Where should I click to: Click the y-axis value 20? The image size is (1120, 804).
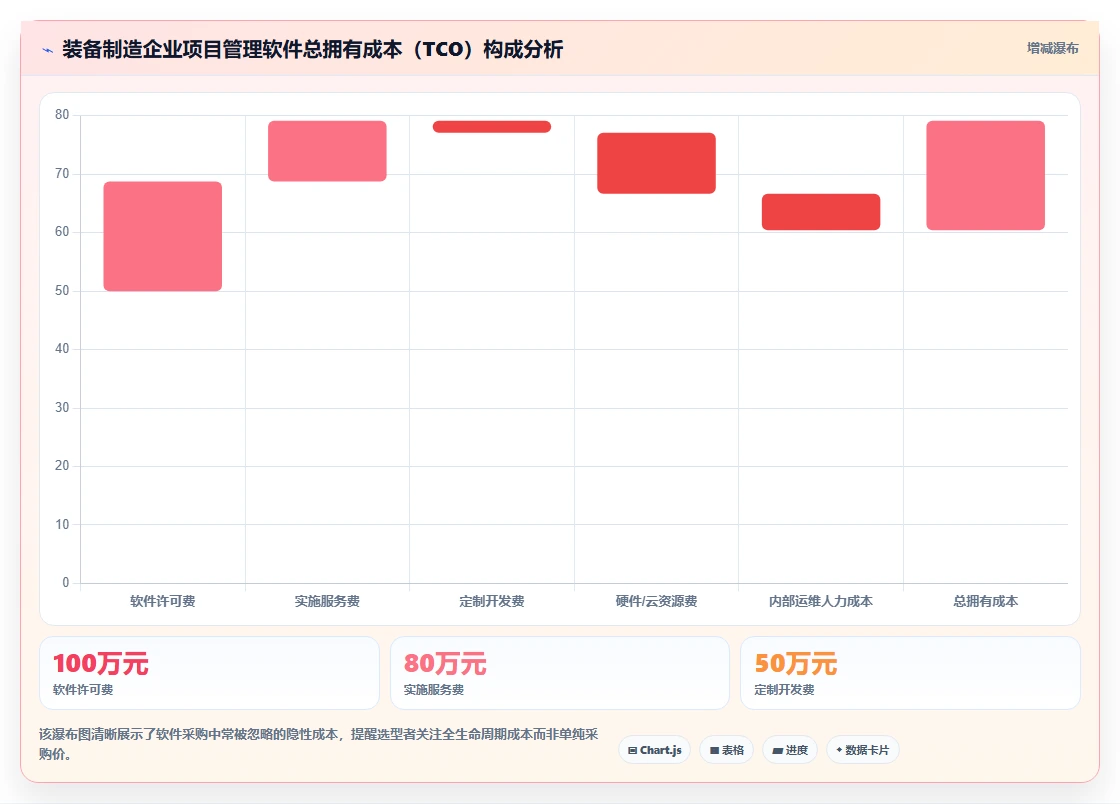(x=62, y=466)
